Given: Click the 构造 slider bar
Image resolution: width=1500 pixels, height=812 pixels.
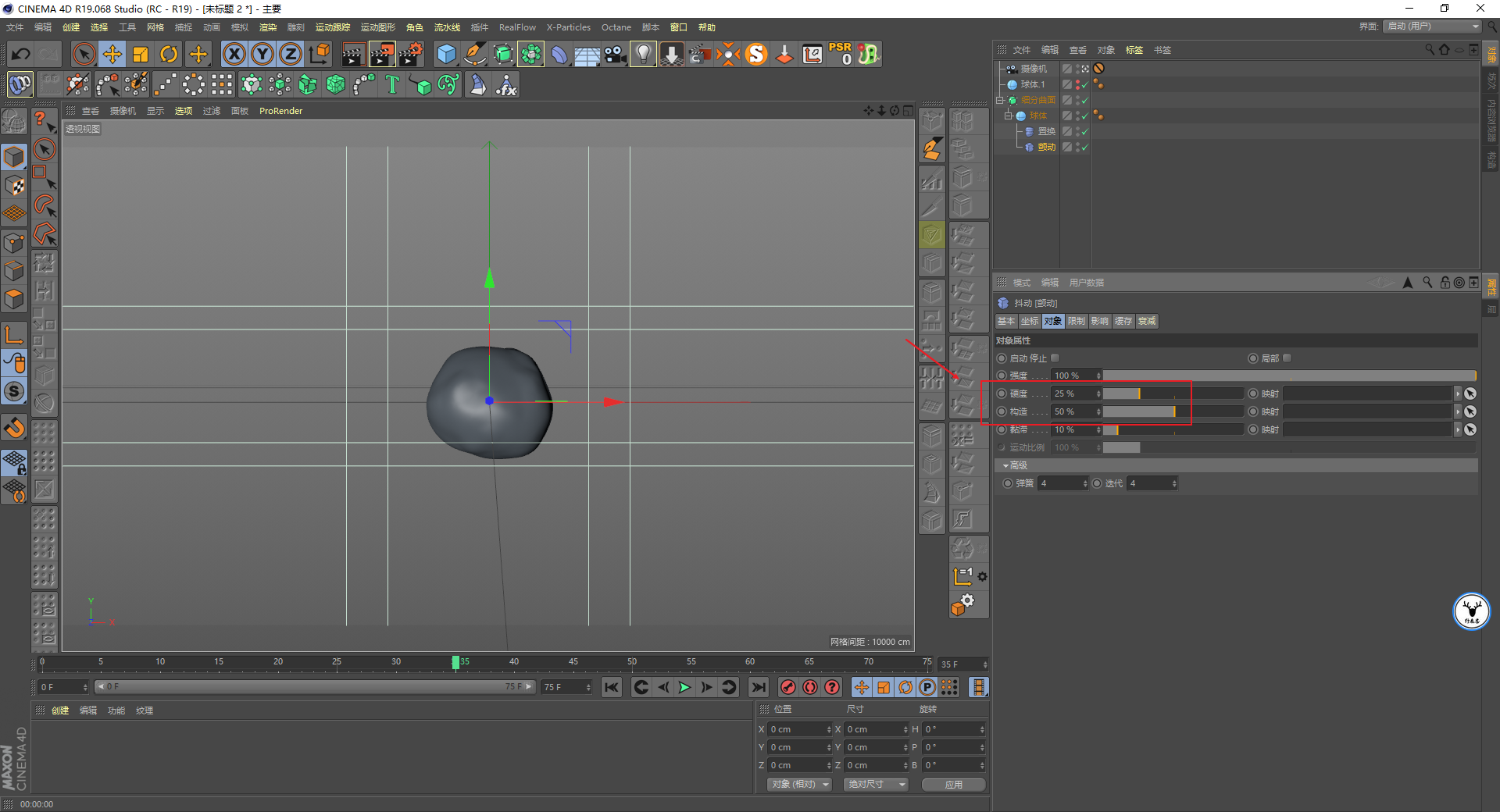Looking at the screenshot, I should tap(1173, 411).
